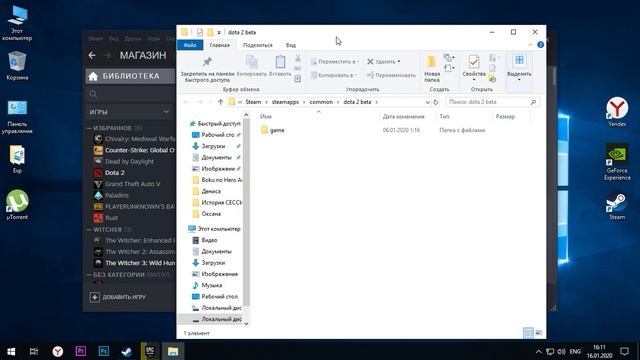
Task: Click the New folder icon
Action: click(431, 62)
